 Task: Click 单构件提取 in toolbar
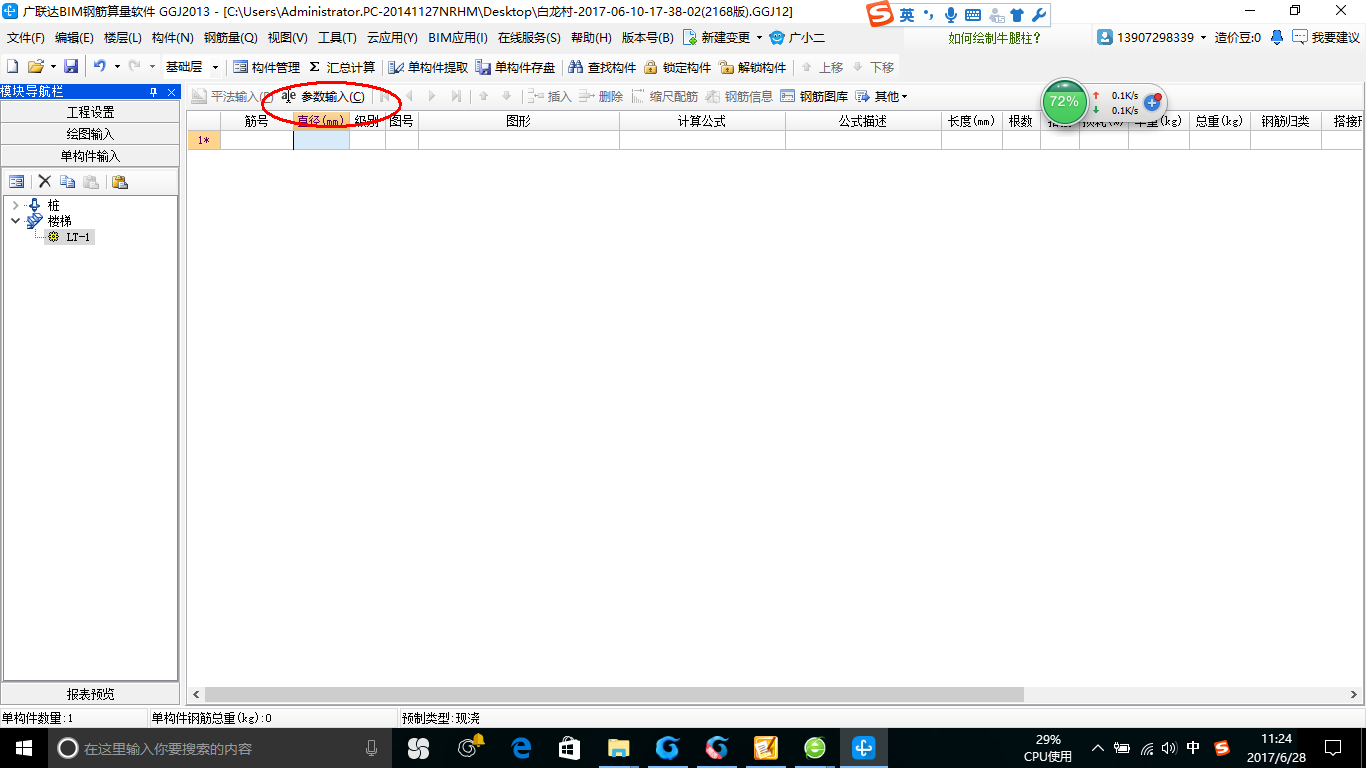(x=429, y=67)
